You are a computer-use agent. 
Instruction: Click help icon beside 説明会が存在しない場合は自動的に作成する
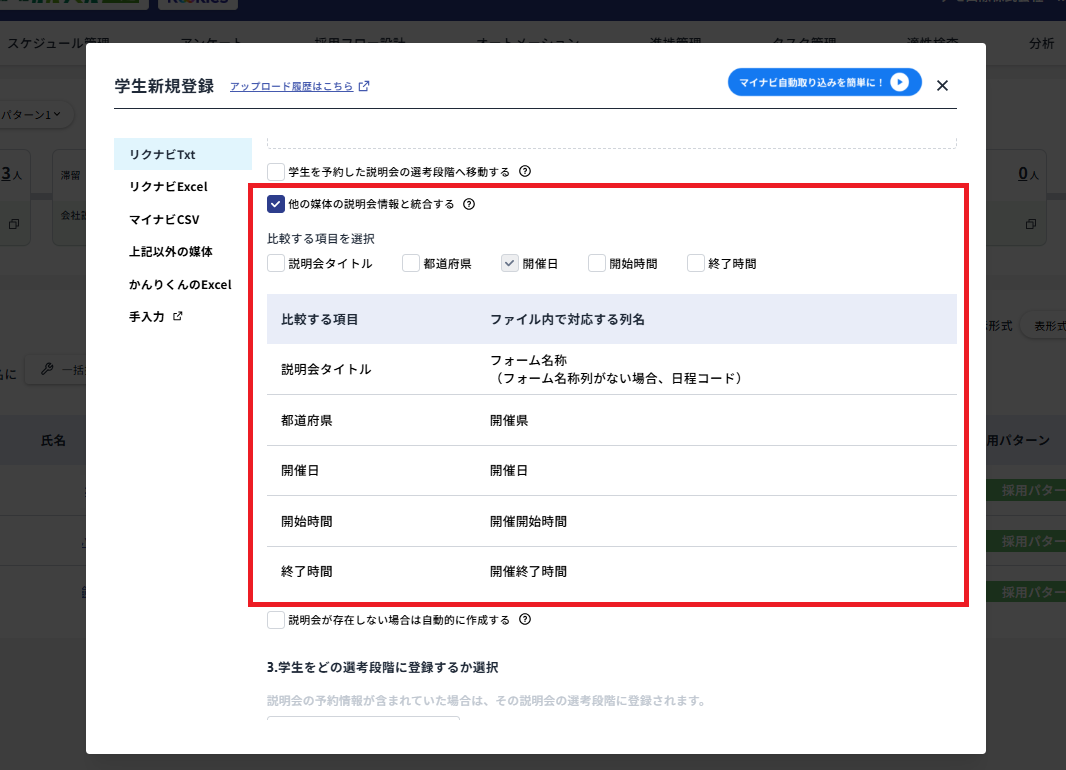(525, 620)
